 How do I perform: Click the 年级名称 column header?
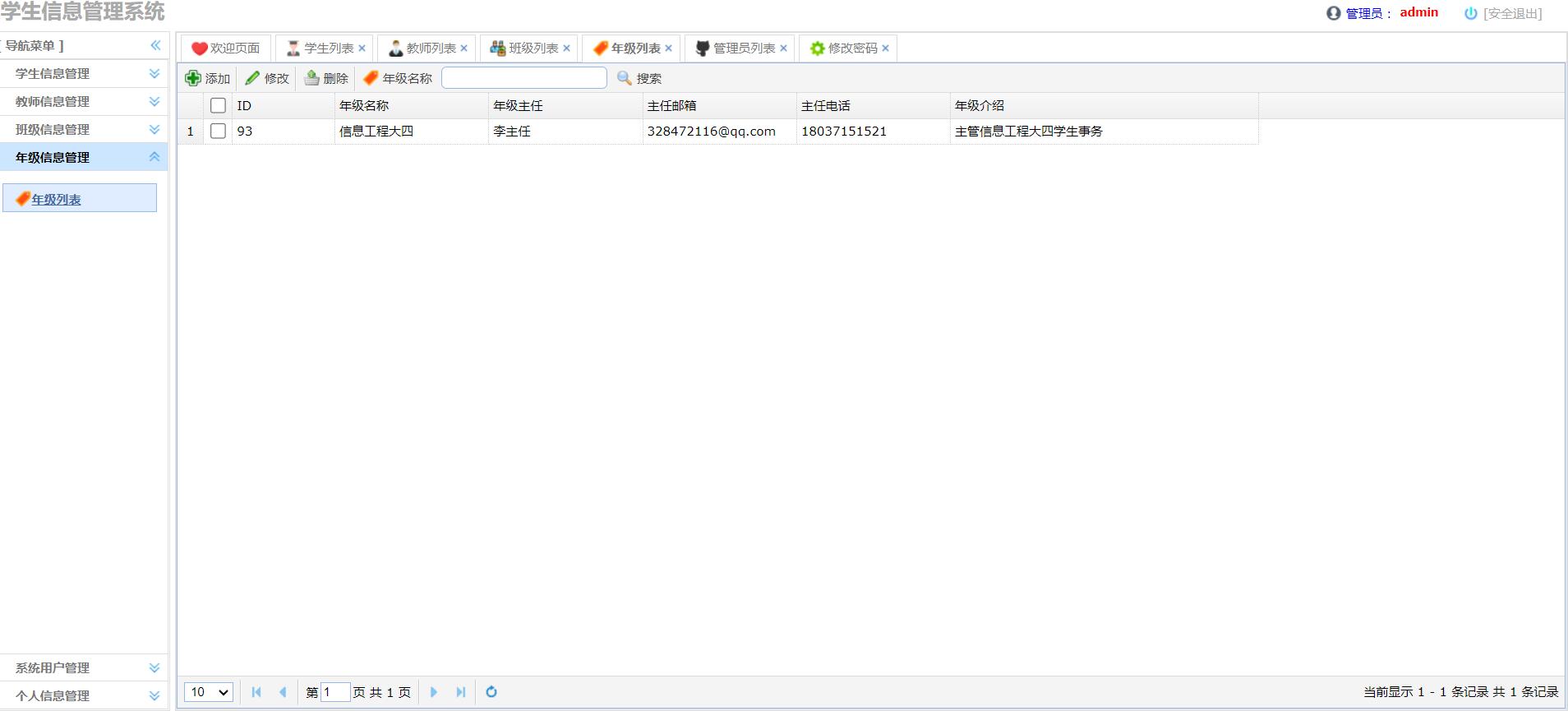(411, 105)
